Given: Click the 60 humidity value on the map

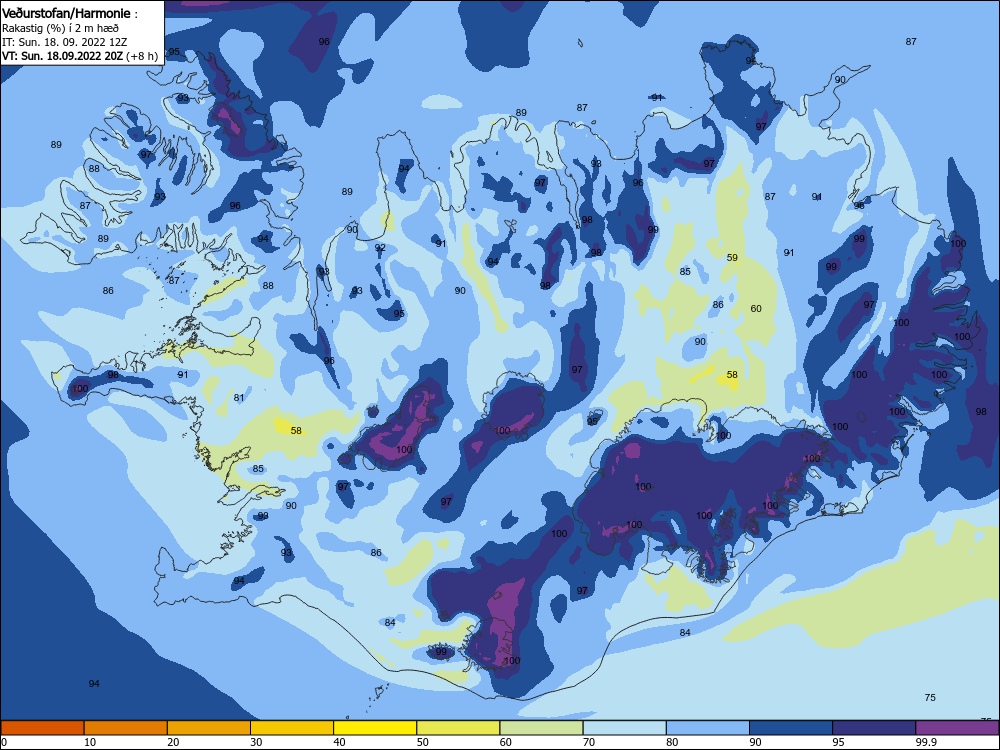Looking at the screenshot, I should click(x=756, y=309).
